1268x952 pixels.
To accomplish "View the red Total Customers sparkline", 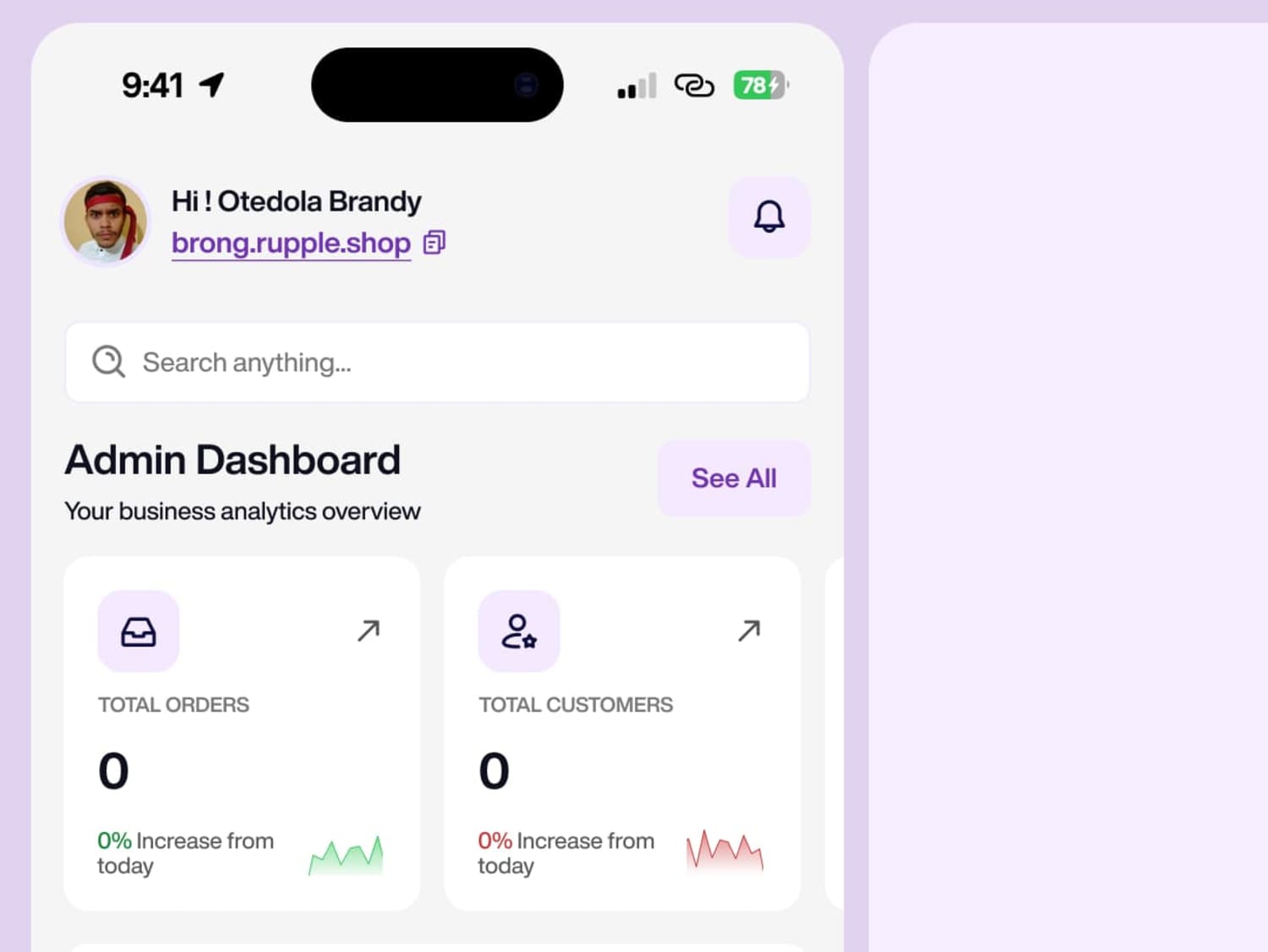I will click(724, 851).
